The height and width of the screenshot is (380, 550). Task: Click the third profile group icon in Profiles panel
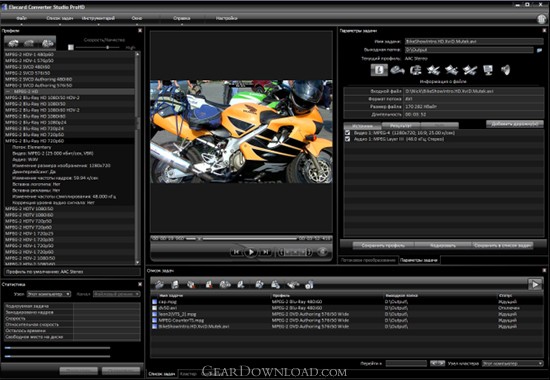tap(48, 43)
